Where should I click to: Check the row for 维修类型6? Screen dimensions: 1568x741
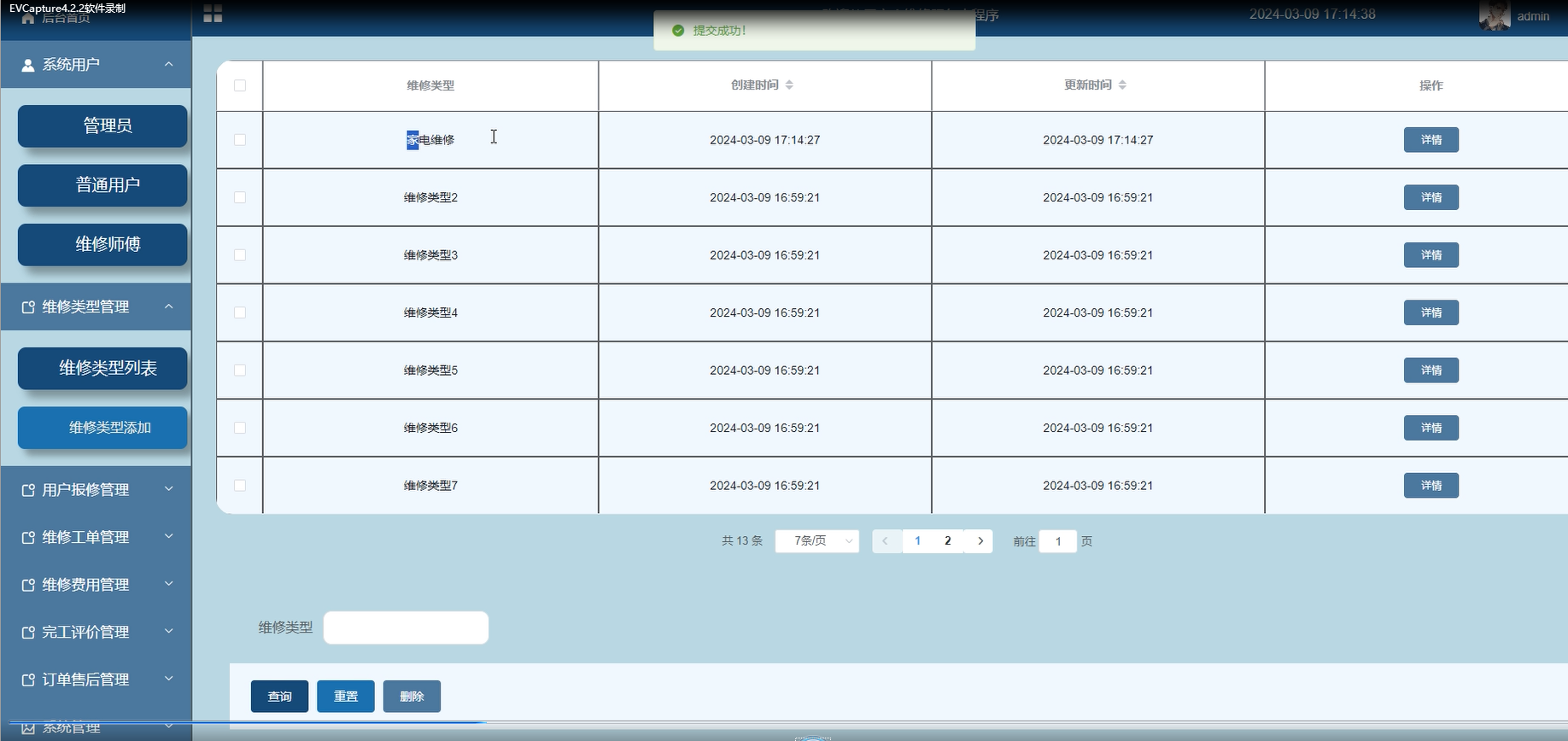tap(240, 428)
